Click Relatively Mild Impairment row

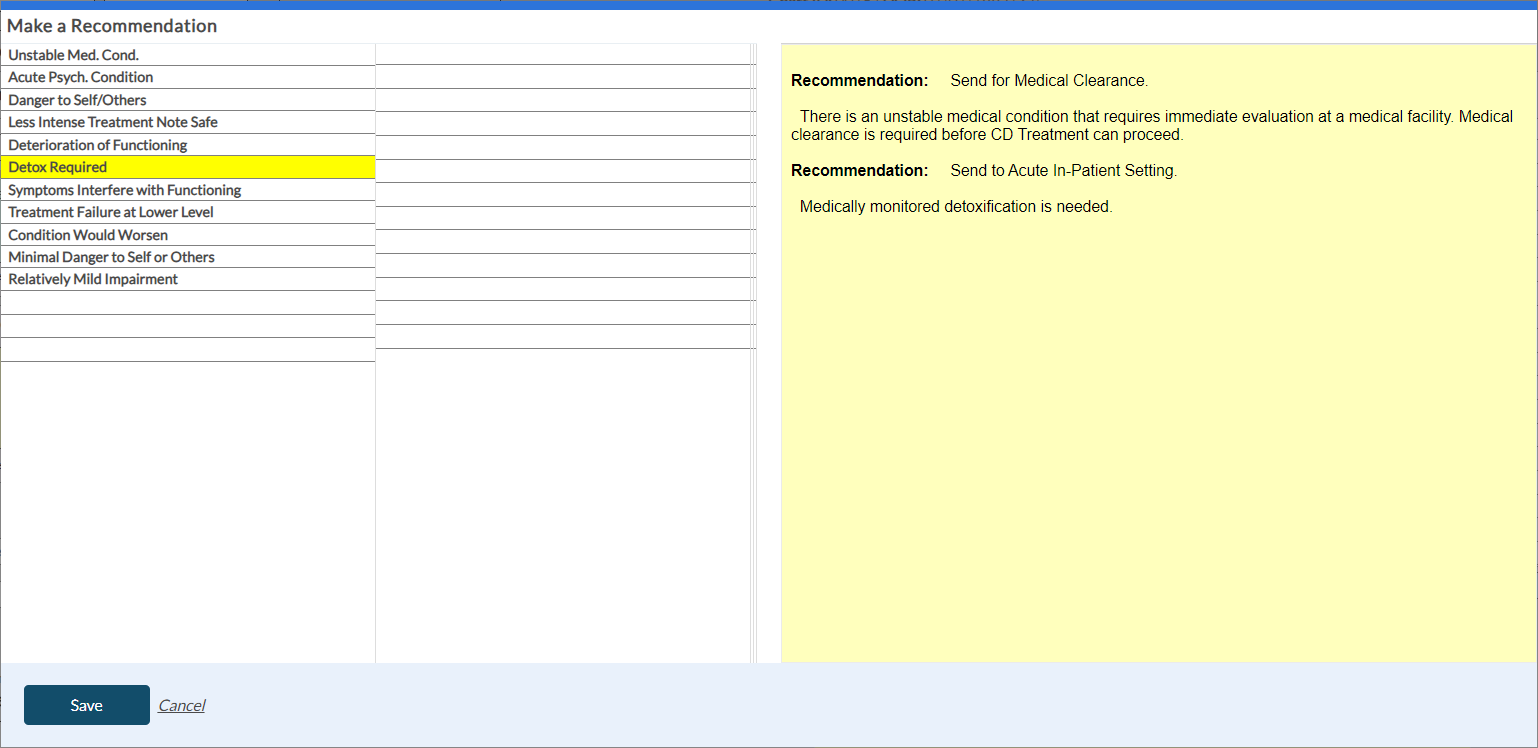pos(93,279)
